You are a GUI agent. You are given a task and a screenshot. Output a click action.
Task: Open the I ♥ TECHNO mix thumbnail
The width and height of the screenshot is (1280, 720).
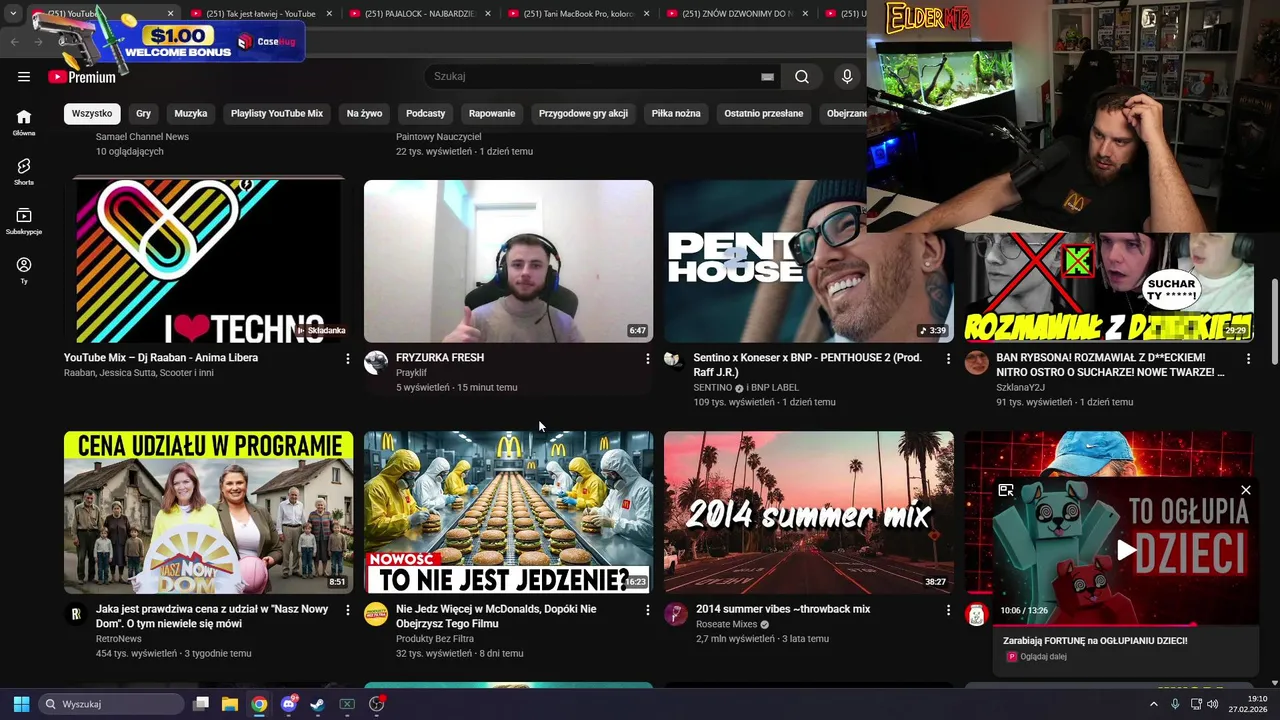click(208, 261)
